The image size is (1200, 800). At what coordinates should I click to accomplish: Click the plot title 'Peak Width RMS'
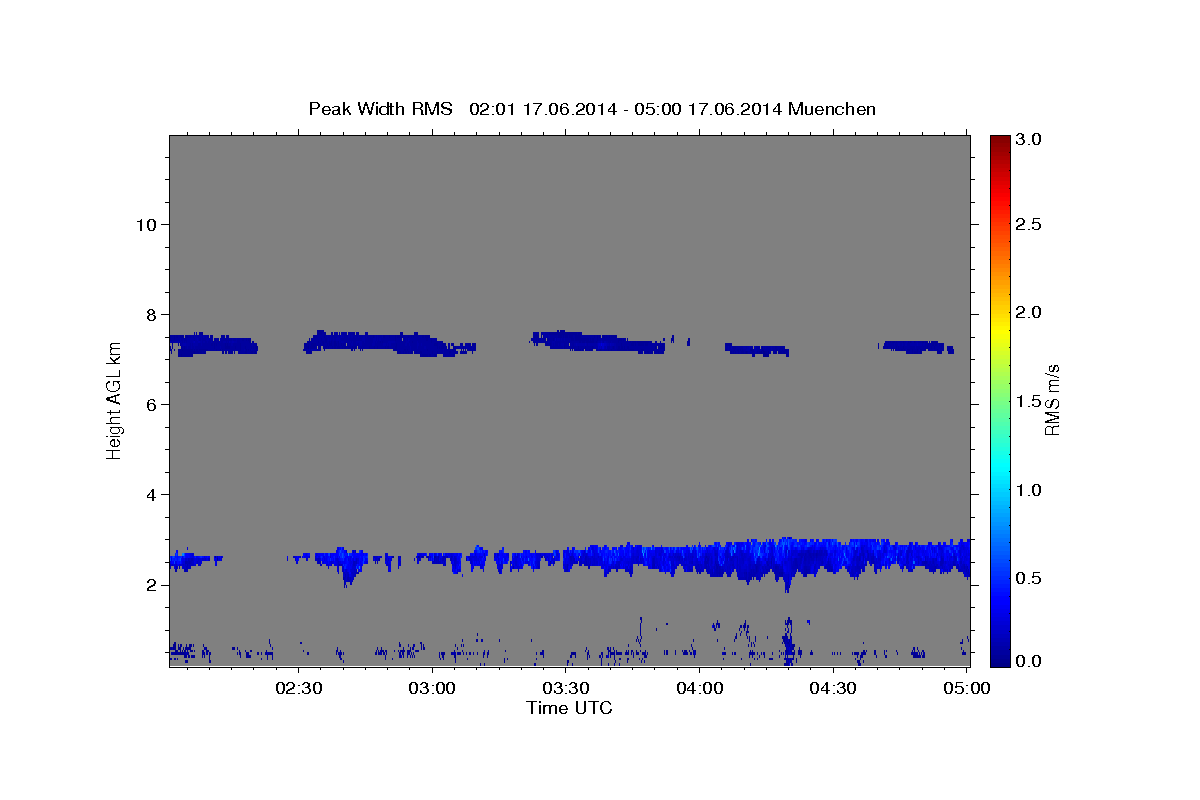tap(380, 109)
